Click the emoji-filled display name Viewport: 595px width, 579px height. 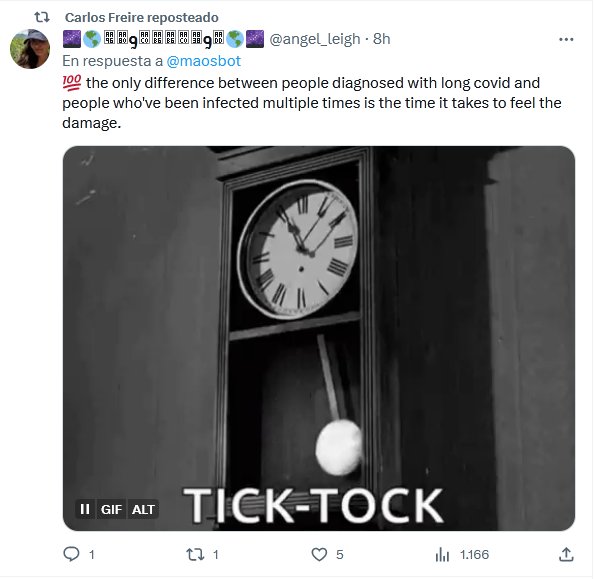[x=163, y=39]
